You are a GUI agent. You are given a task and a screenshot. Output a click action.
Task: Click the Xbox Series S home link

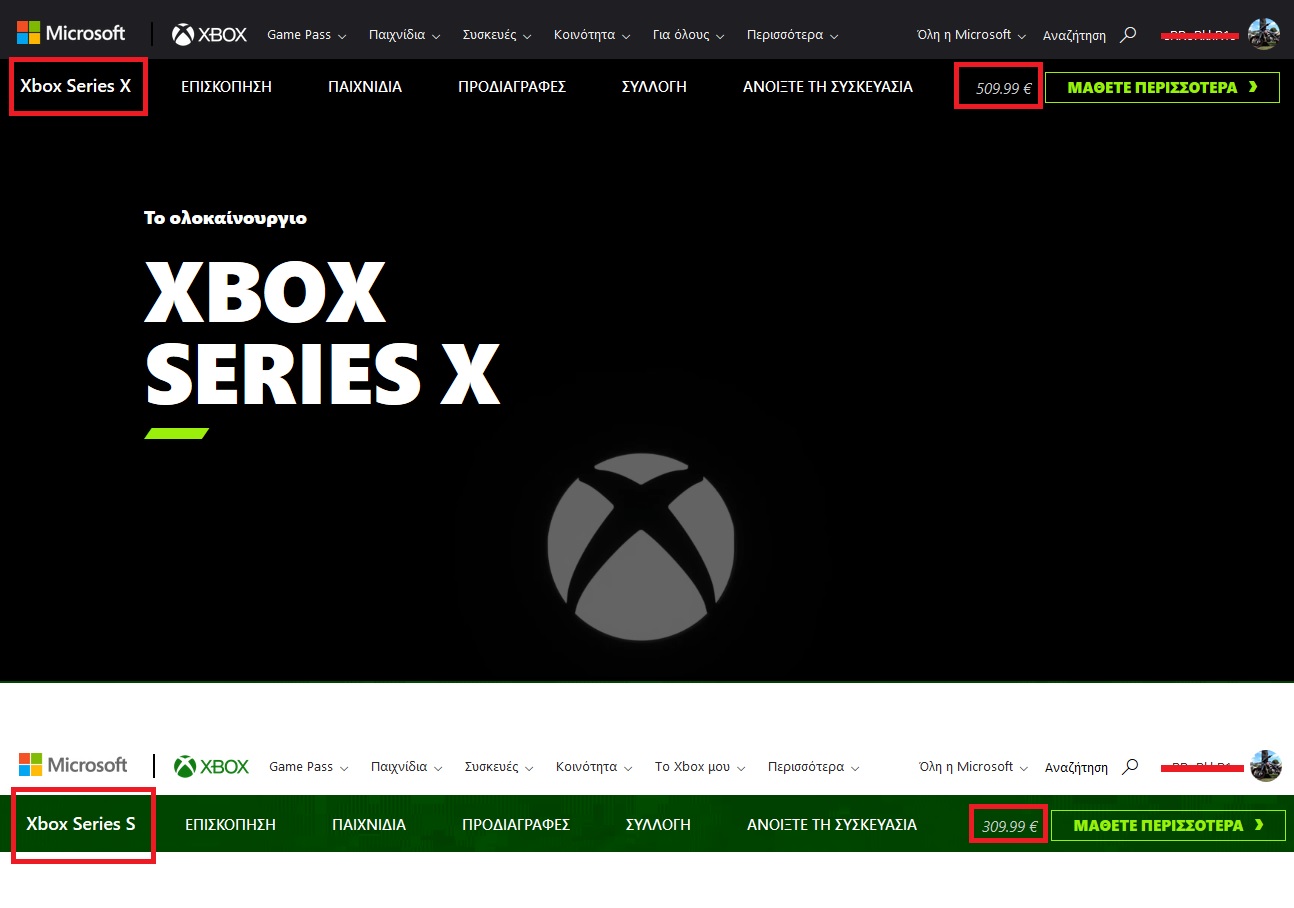coord(80,825)
